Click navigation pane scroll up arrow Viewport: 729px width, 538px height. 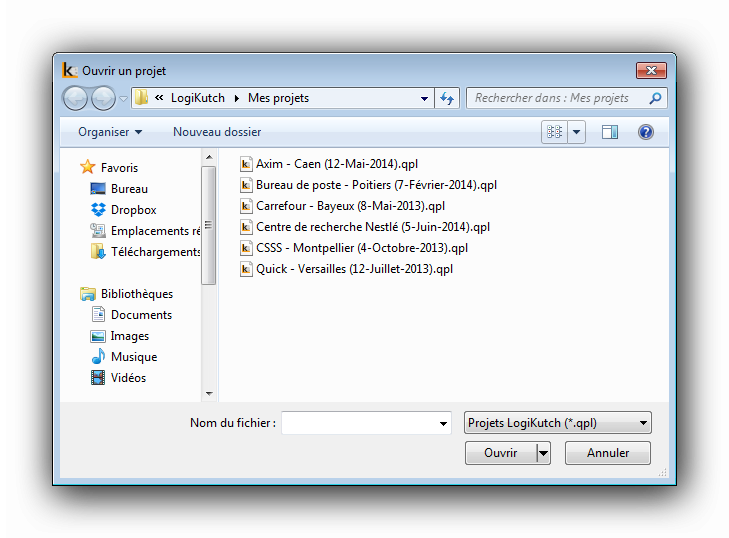tap(209, 157)
